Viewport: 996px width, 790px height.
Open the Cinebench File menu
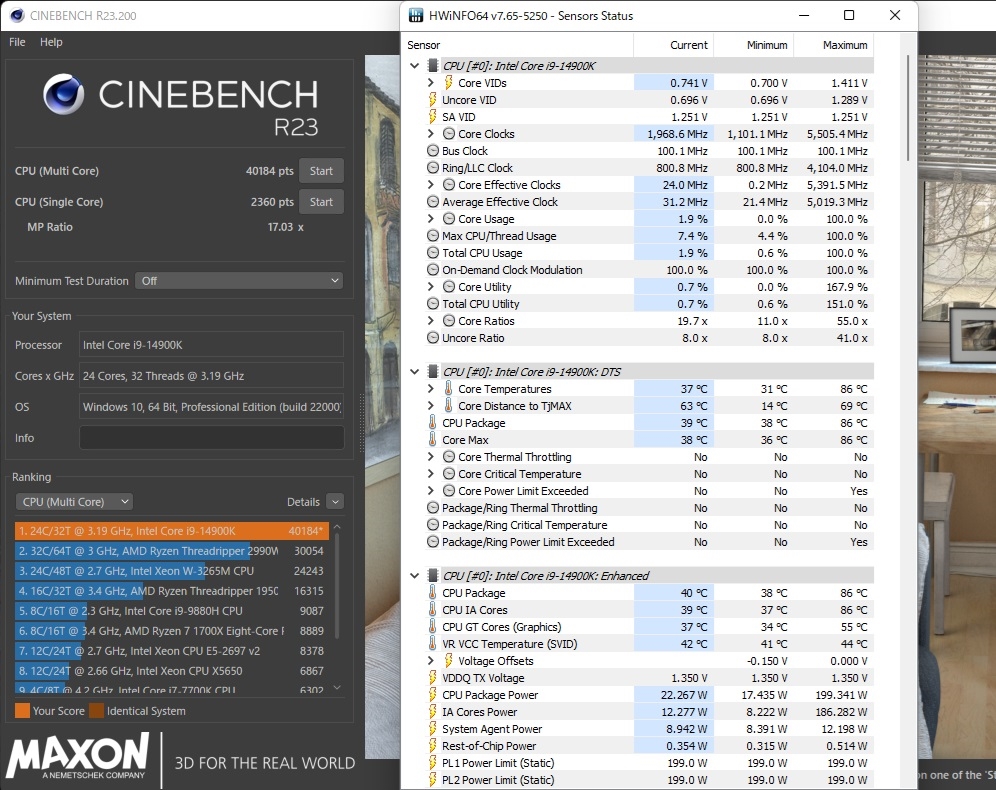pos(17,42)
